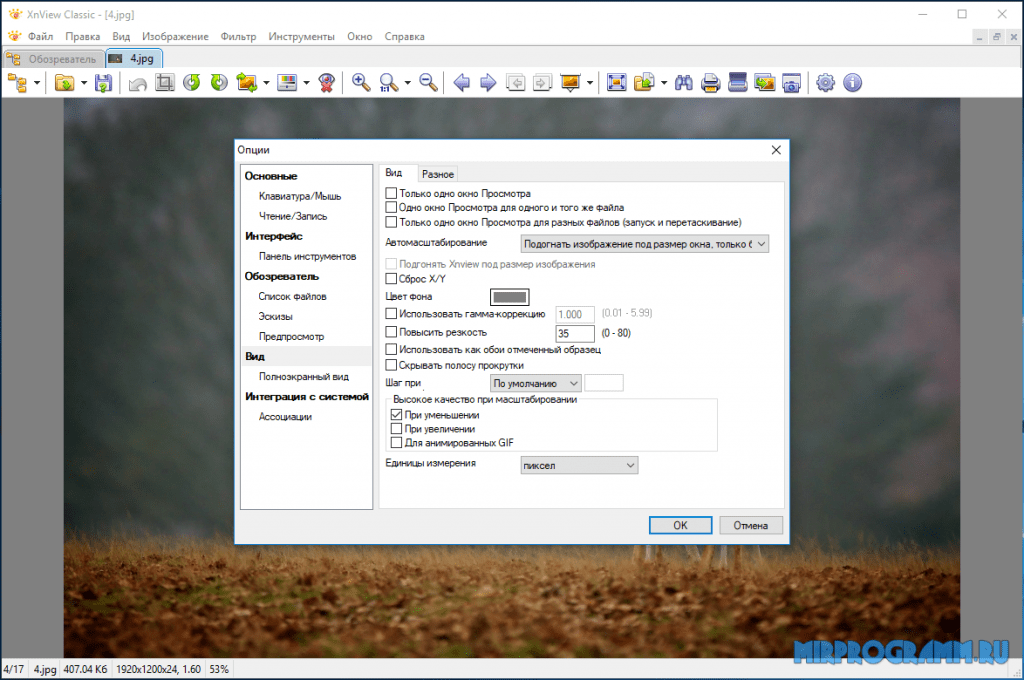Open the Изображение menu

point(175,37)
